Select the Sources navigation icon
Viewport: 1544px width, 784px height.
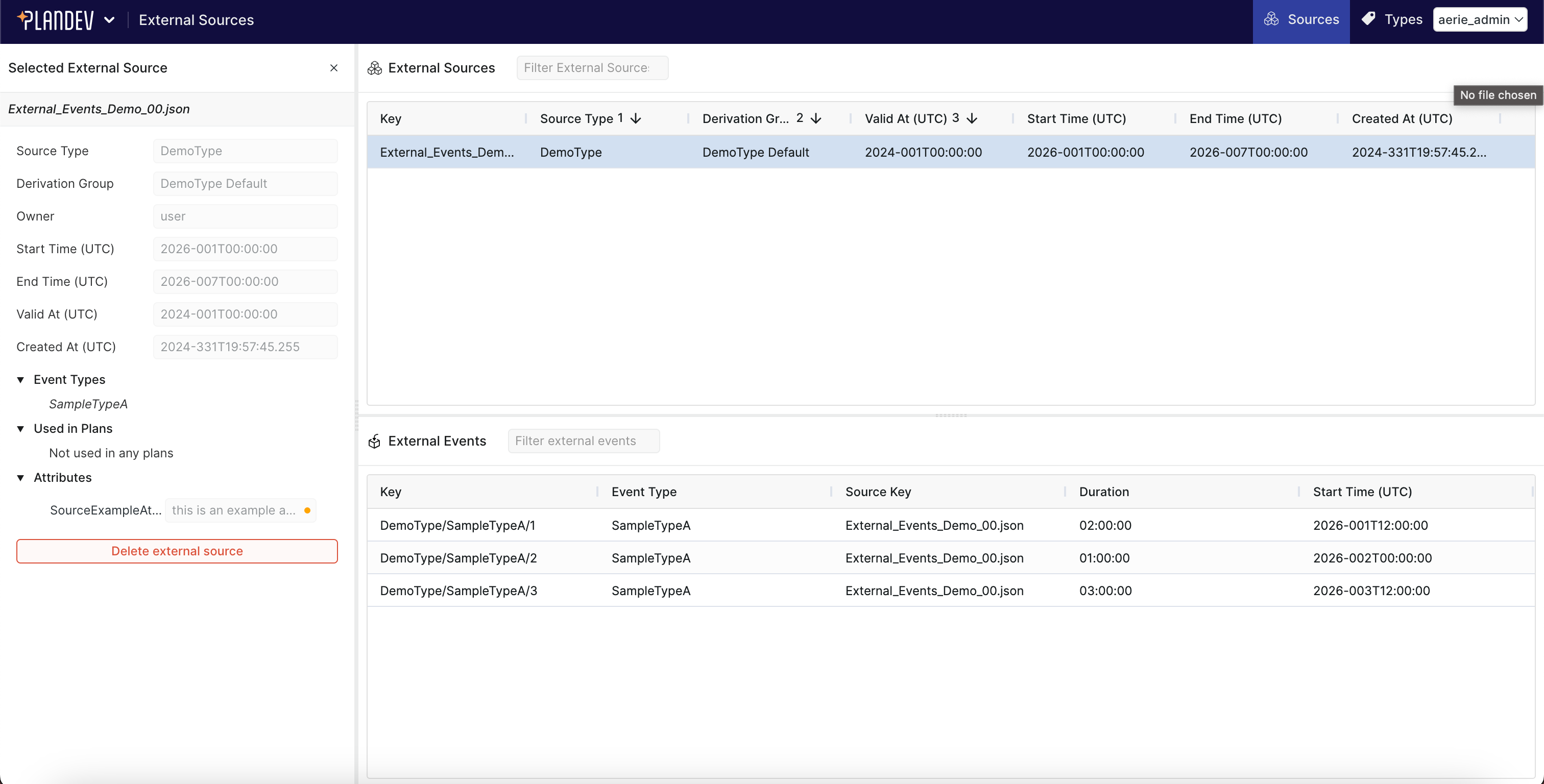(x=1273, y=19)
